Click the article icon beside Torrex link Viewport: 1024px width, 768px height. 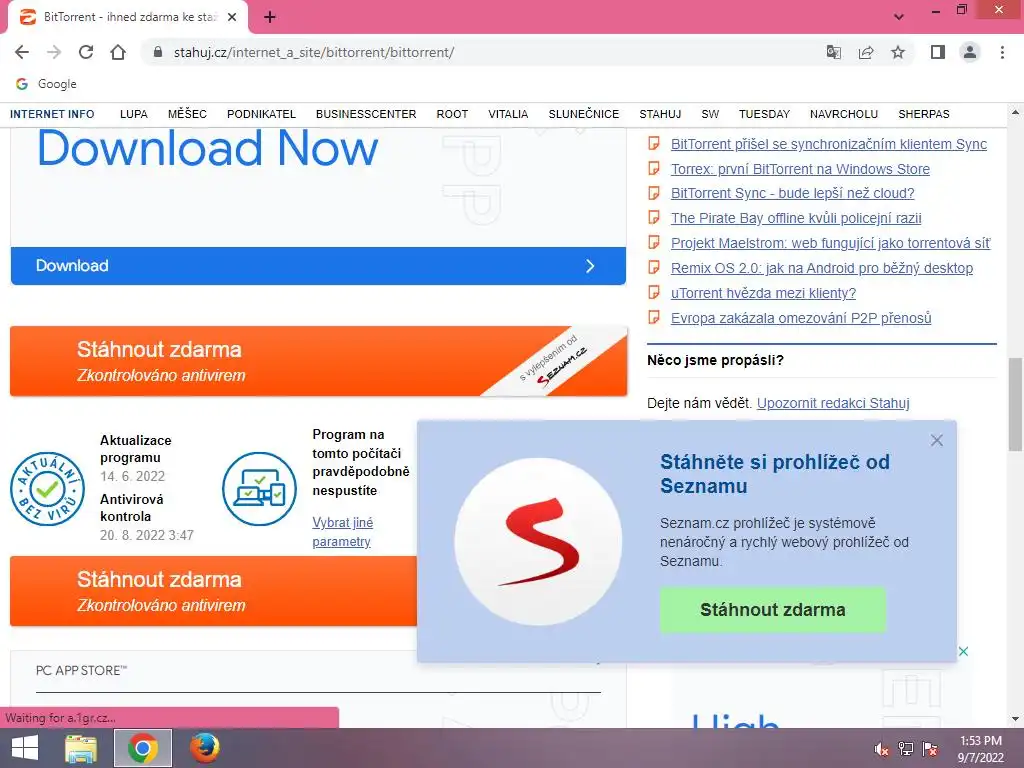tap(654, 168)
